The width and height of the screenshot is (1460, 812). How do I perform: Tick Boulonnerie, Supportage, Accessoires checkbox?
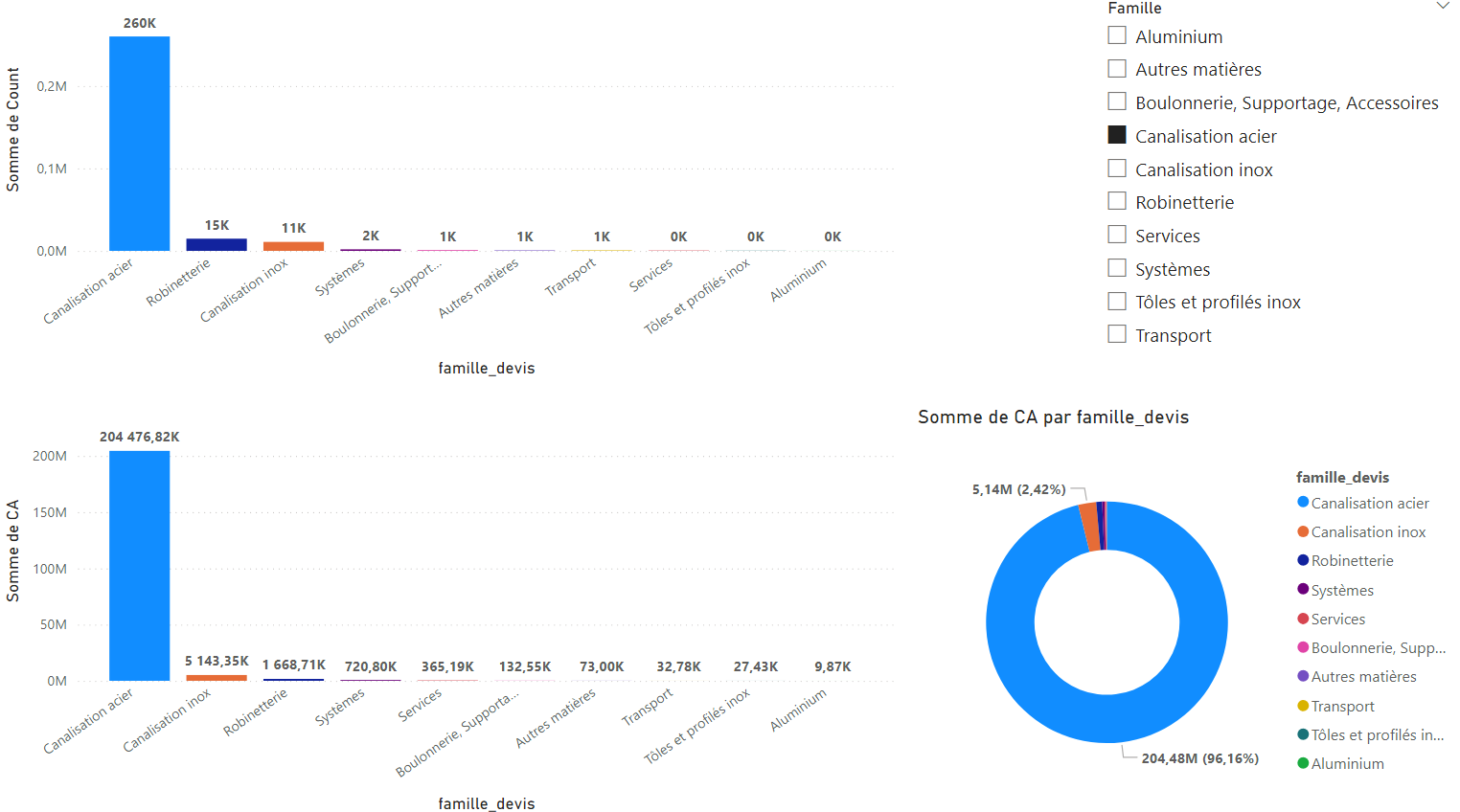click(x=1116, y=101)
